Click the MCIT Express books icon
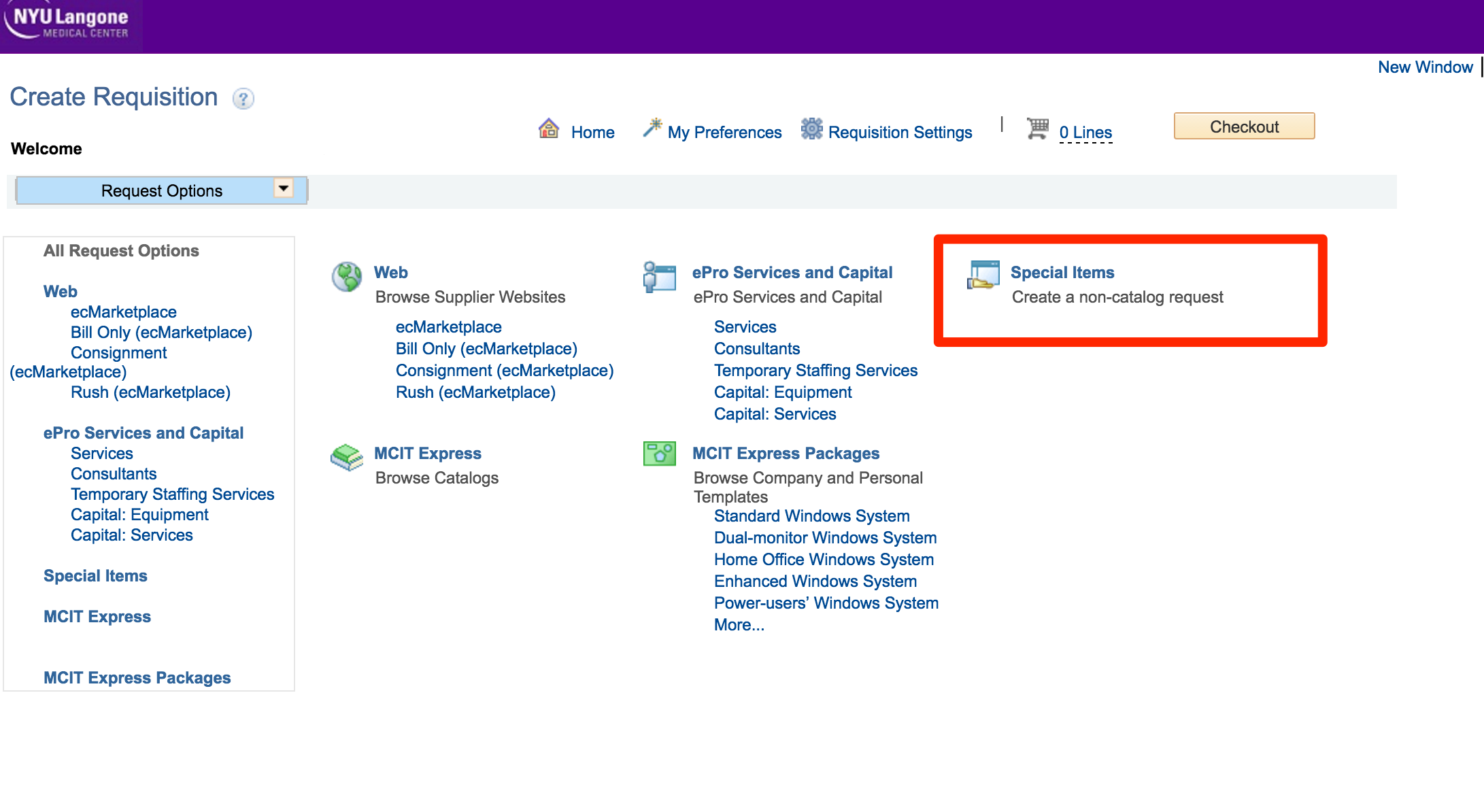The image size is (1484, 812). [x=347, y=458]
